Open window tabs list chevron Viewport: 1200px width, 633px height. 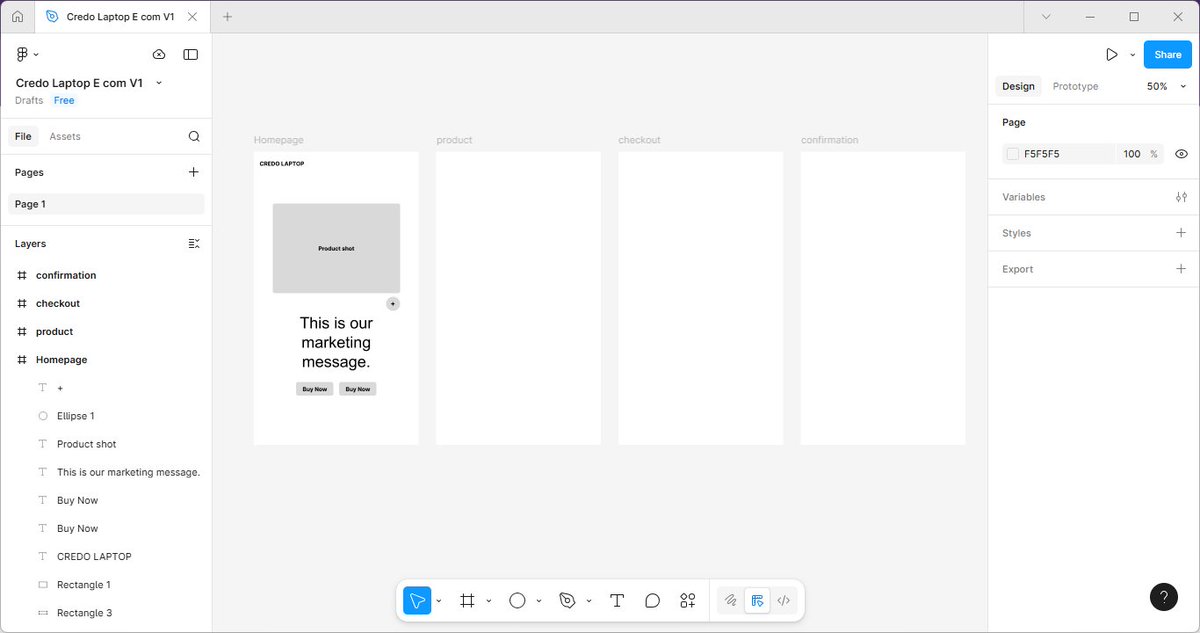[x=1046, y=17]
